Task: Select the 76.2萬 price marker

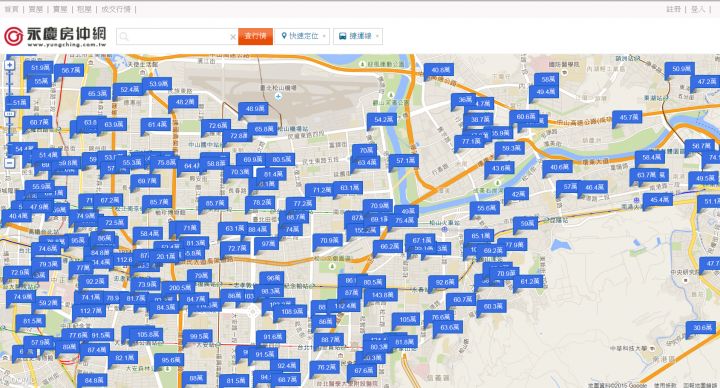Action: click(325, 367)
